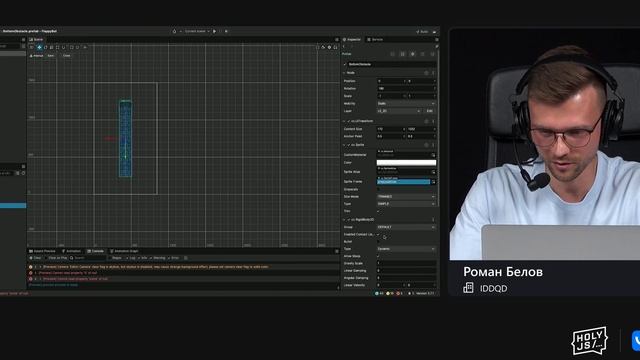Select the Scale gizmo tool
This screenshot has height=360, width=640.
pyautogui.click(x=51, y=47)
